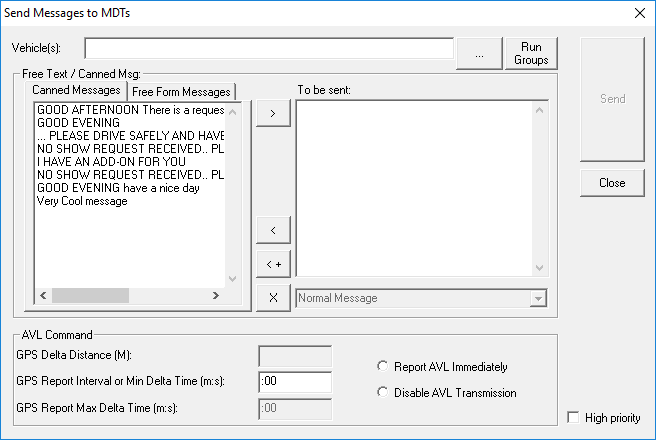Open the Normal Message dropdown
Screen dimensions: 656x440
[x=538, y=298]
